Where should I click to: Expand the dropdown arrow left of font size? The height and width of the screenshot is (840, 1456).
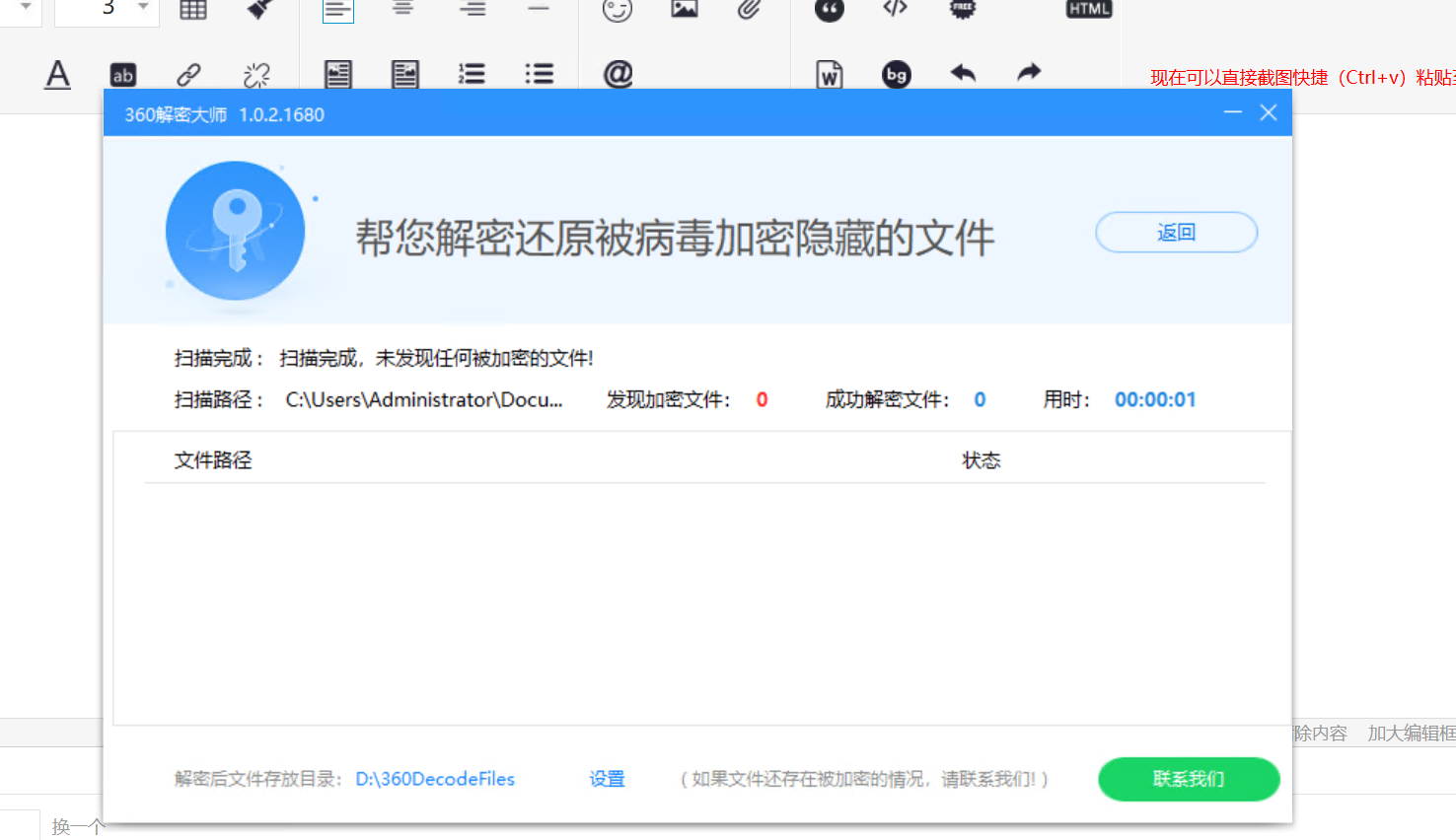26,8
